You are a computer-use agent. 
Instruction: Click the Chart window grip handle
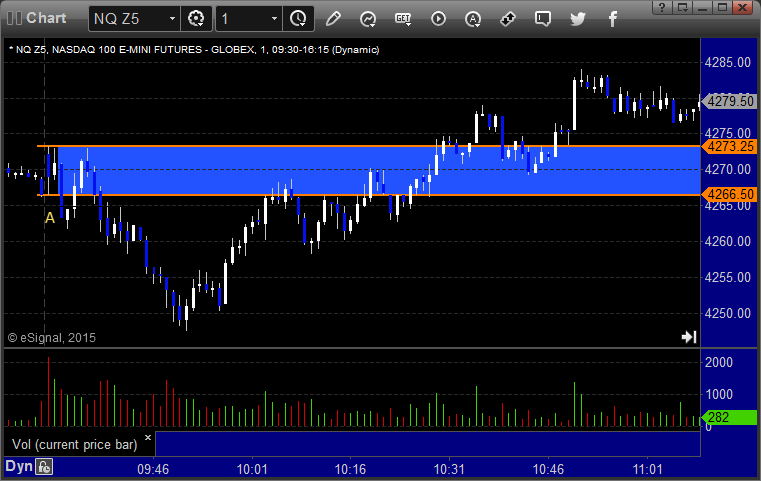[15, 18]
